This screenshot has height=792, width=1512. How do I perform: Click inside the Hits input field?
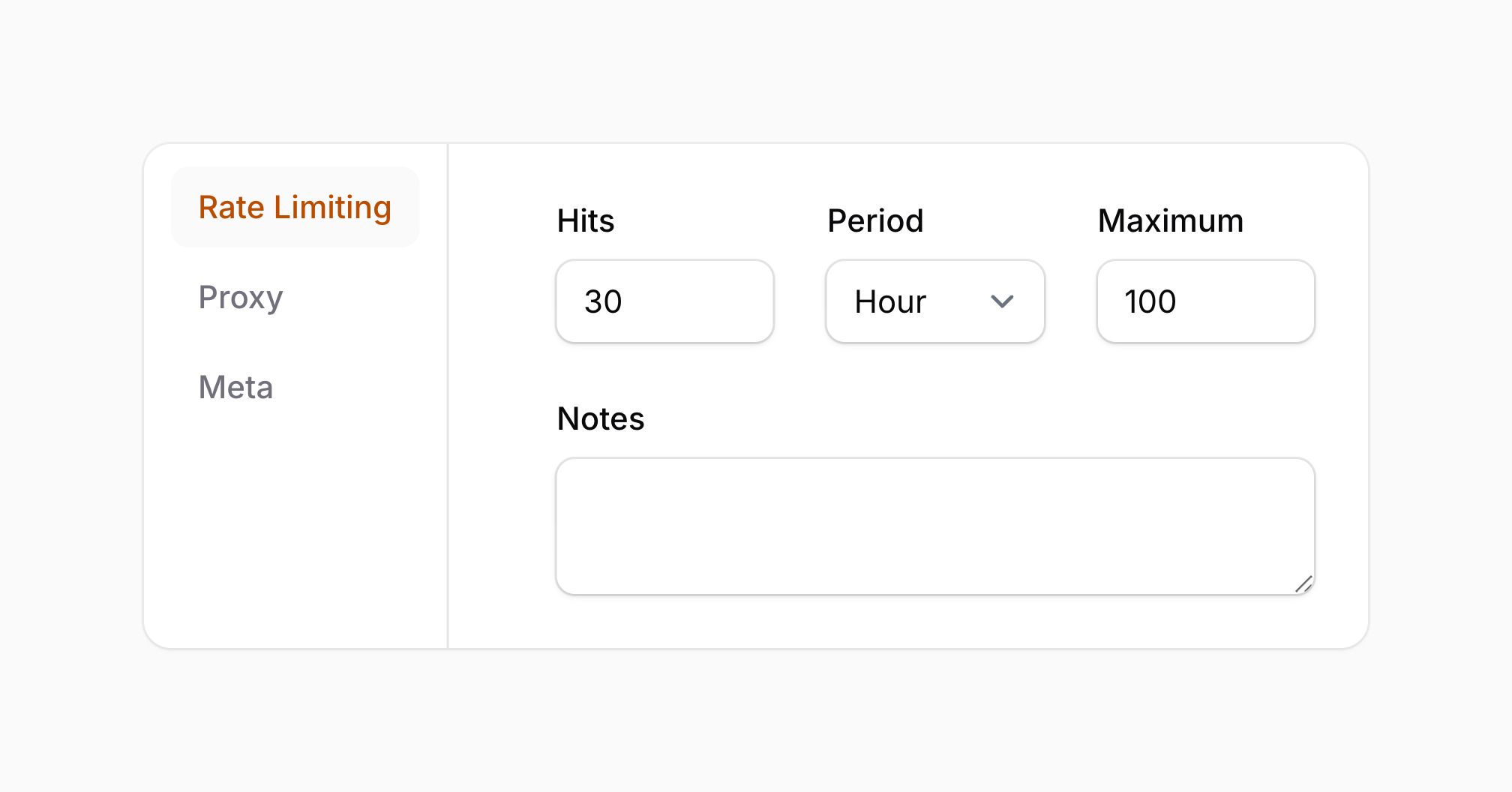click(664, 301)
